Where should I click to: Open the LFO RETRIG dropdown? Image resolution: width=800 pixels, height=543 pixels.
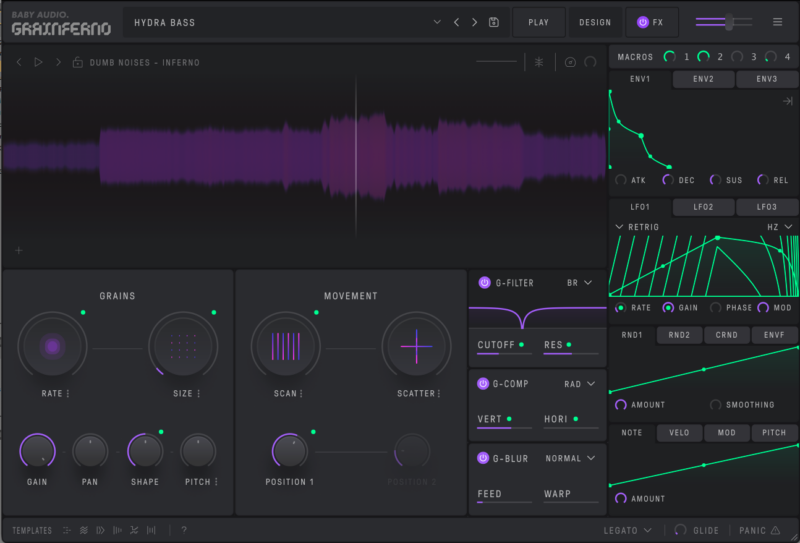[637, 227]
